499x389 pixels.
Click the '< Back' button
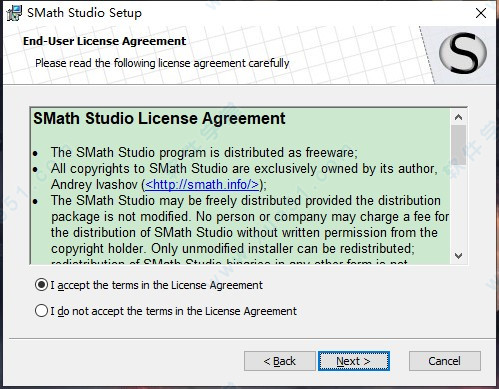pyautogui.click(x=280, y=361)
